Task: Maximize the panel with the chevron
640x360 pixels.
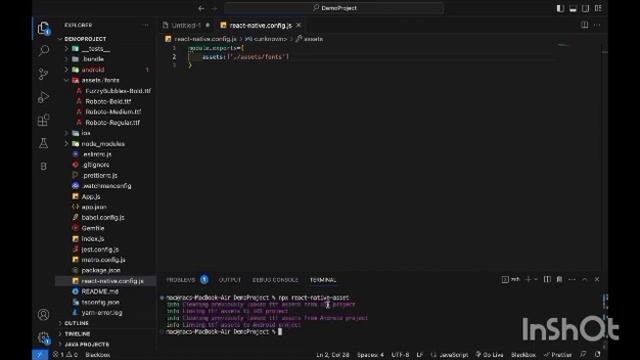Action: (x=584, y=280)
